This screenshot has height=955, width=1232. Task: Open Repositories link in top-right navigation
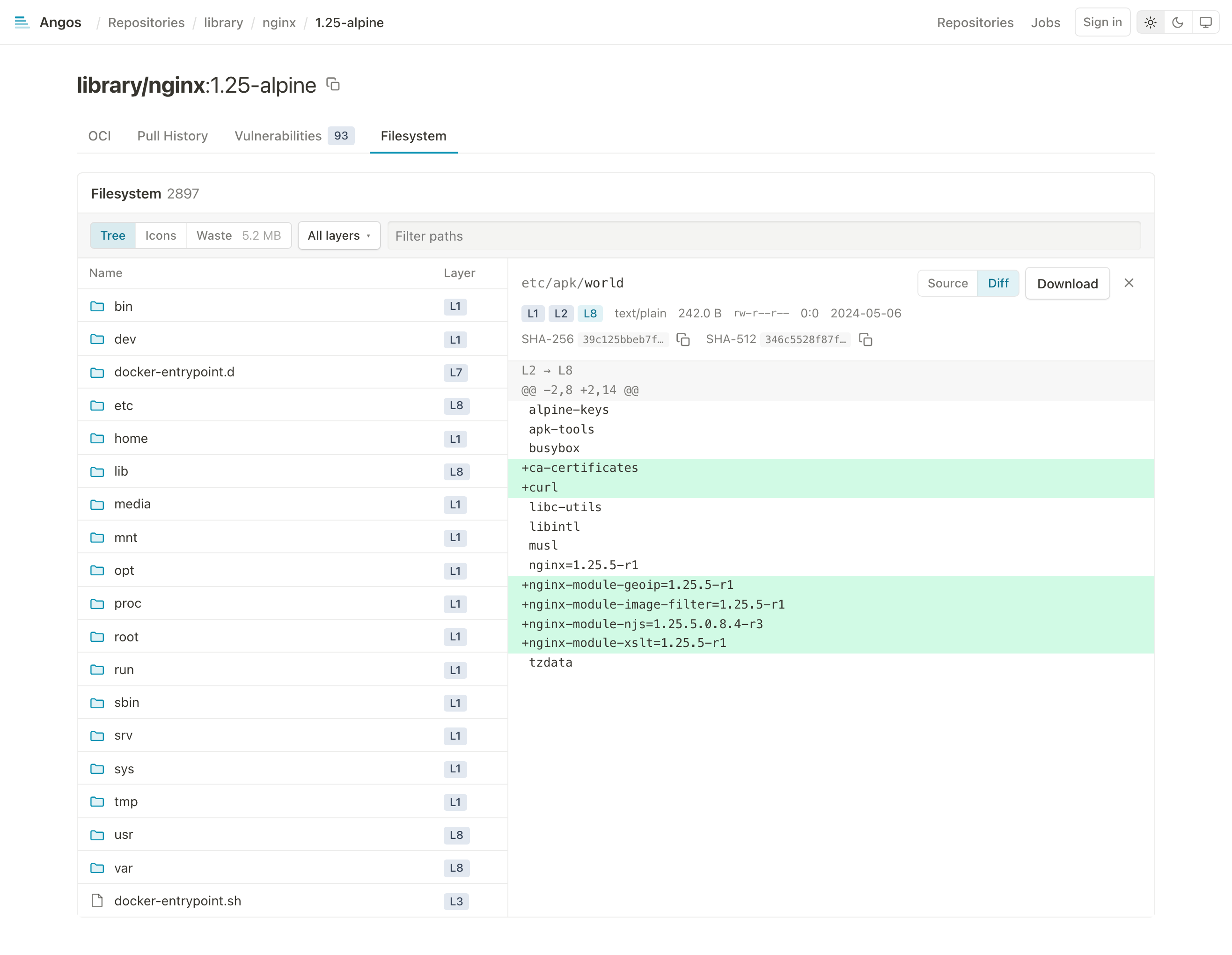tap(975, 22)
